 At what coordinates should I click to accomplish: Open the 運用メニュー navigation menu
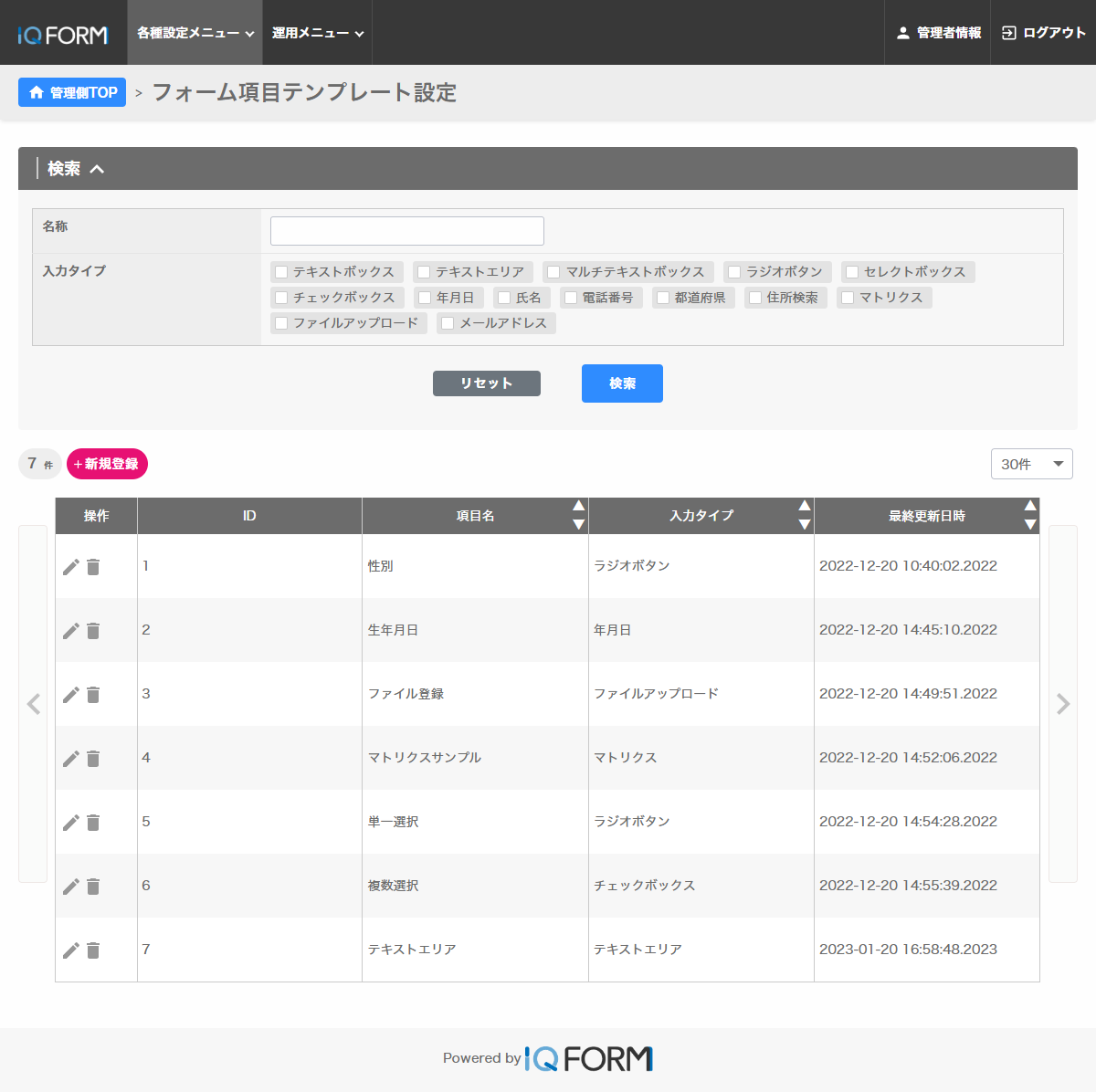pyautogui.click(x=317, y=33)
